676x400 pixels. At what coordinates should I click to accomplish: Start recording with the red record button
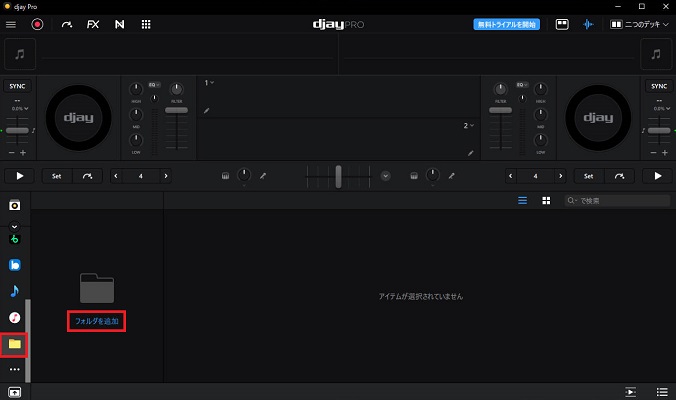pos(37,25)
